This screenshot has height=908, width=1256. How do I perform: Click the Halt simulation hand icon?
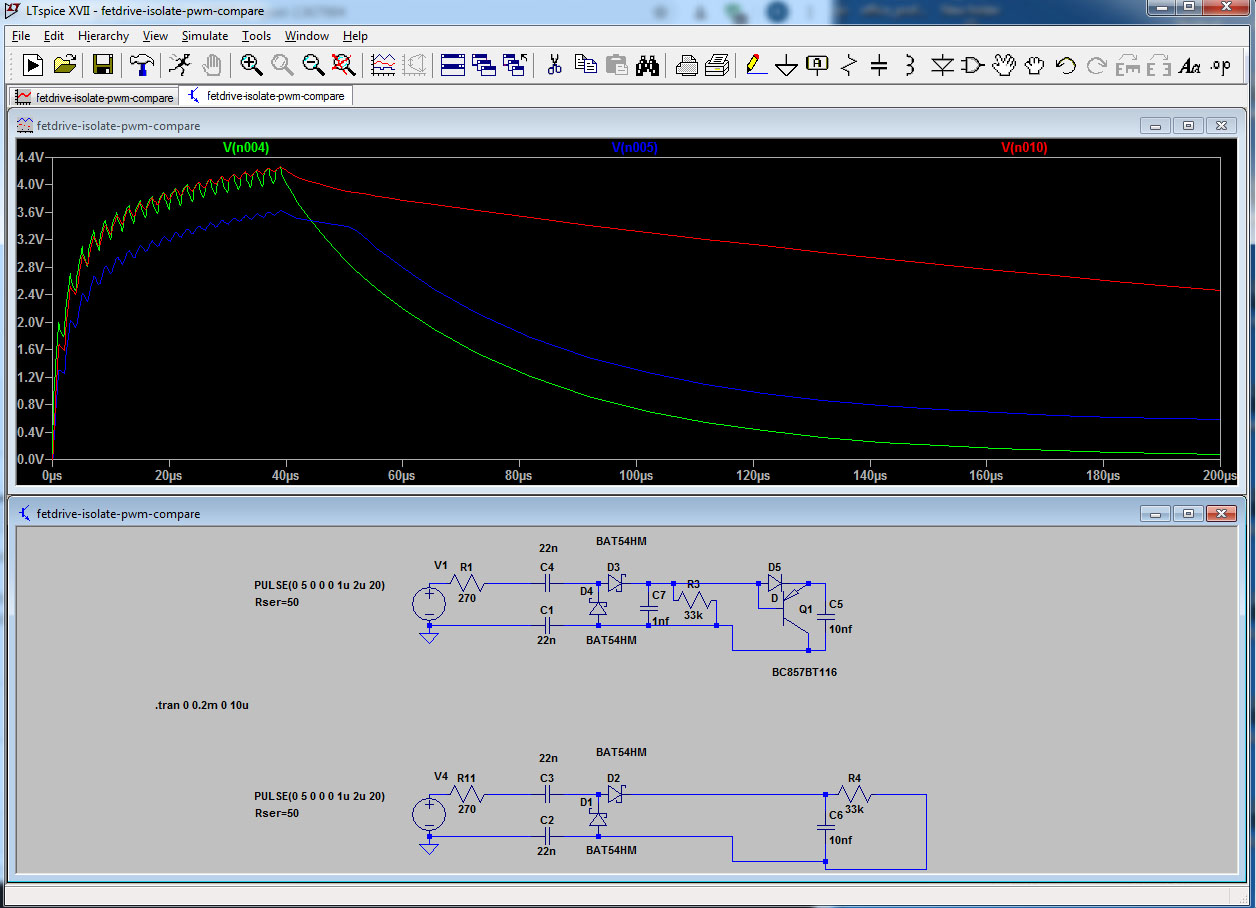211,65
